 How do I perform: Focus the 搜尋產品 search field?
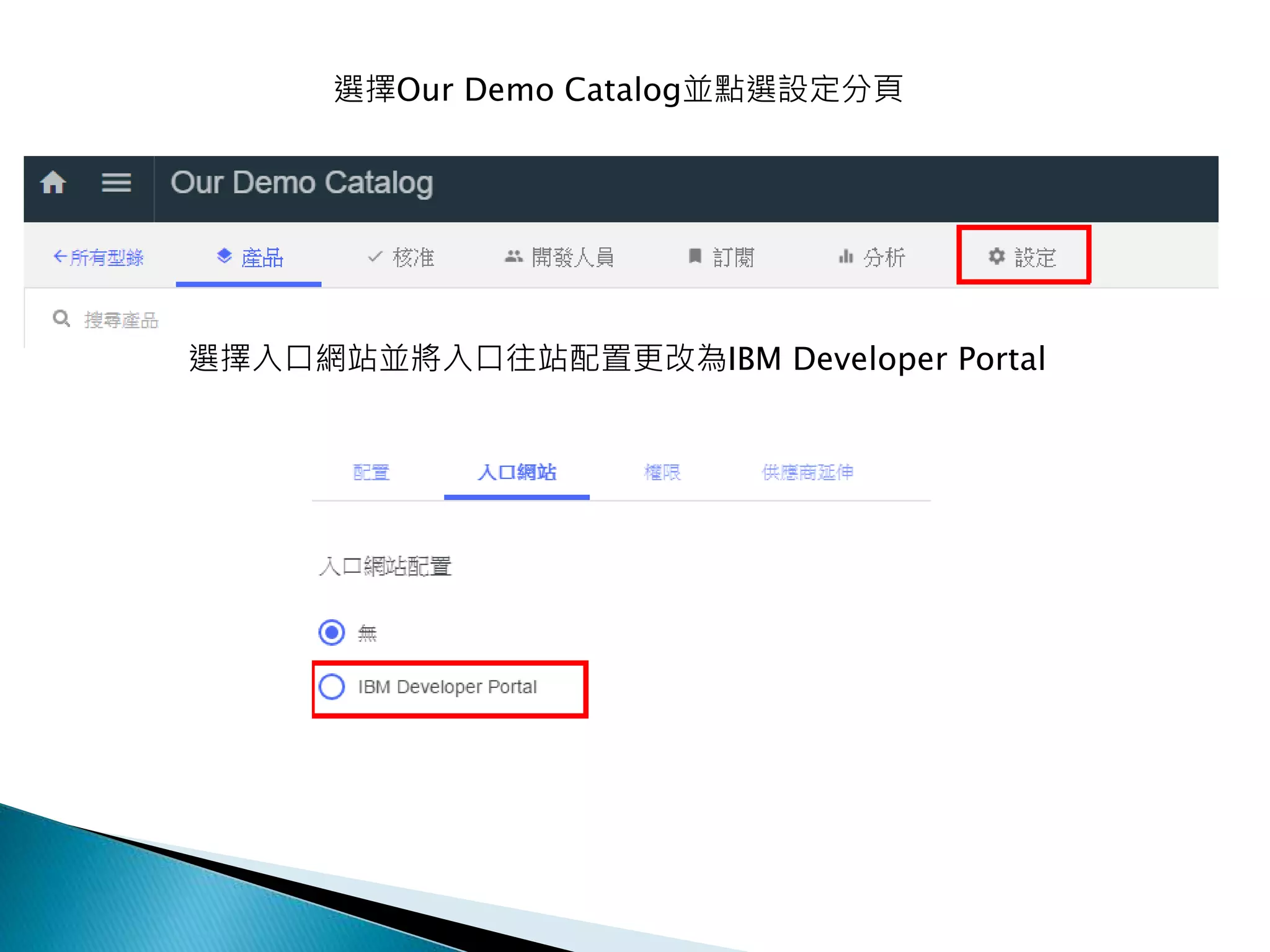coord(121,320)
